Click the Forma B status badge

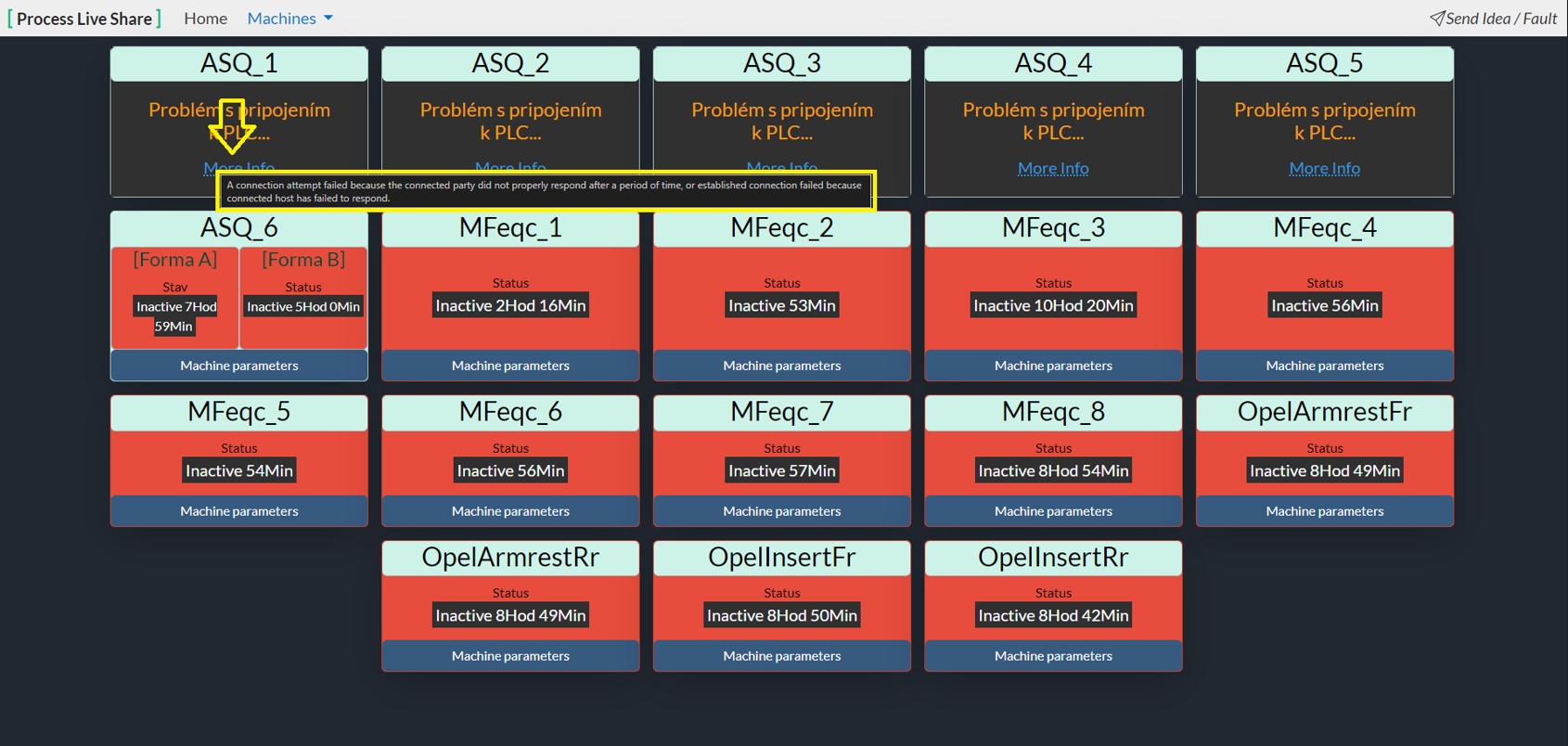point(303,306)
